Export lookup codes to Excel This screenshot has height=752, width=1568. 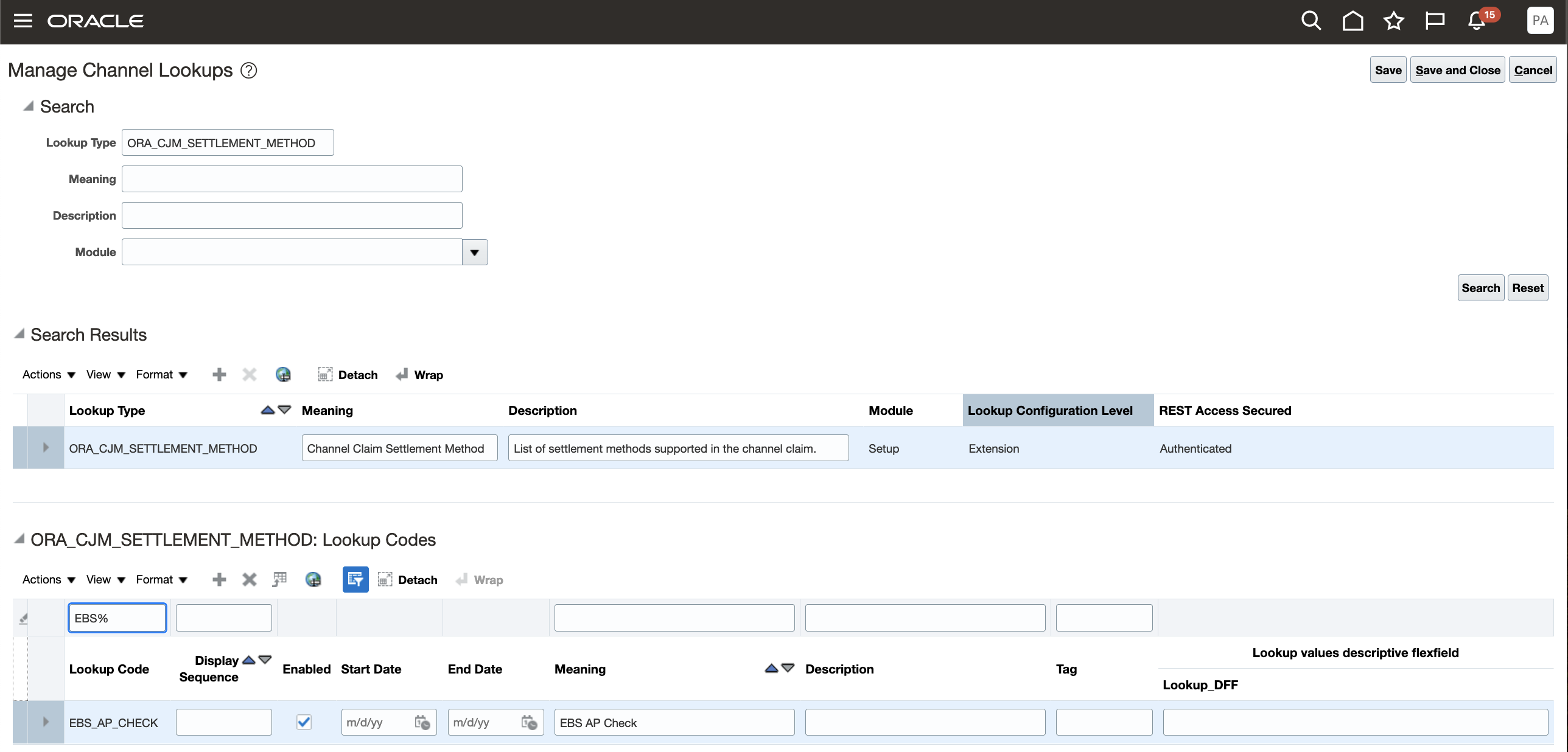tap(314, 579)
